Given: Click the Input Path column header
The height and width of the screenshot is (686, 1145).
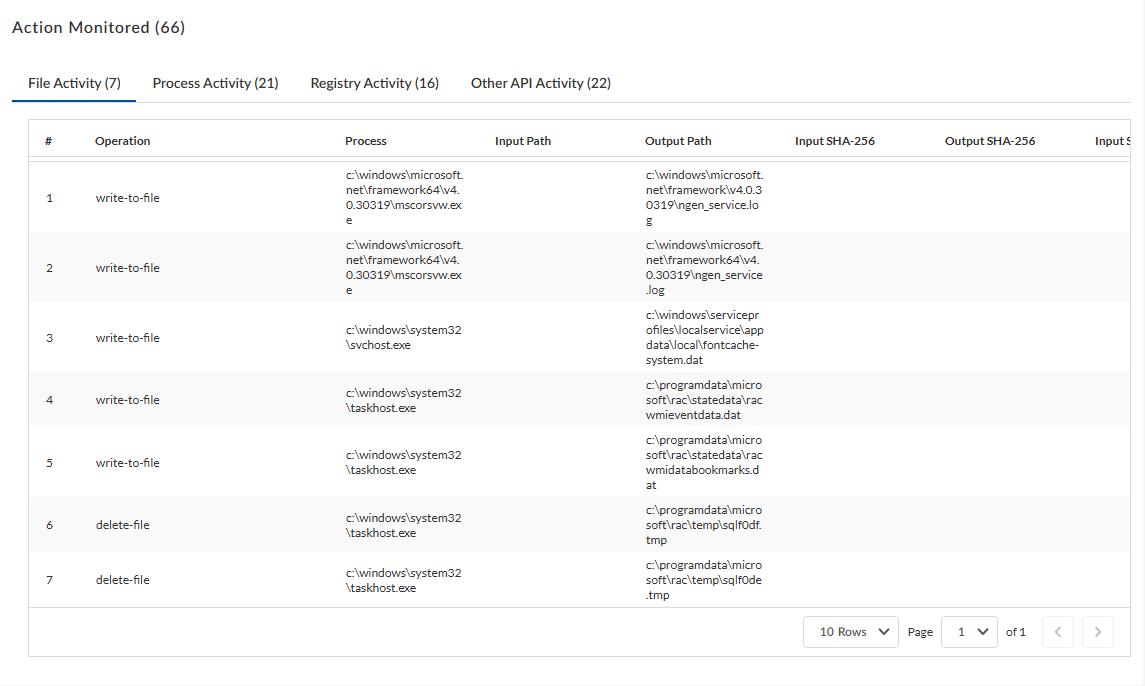Looking at the screenshot, I should (523, 141).
